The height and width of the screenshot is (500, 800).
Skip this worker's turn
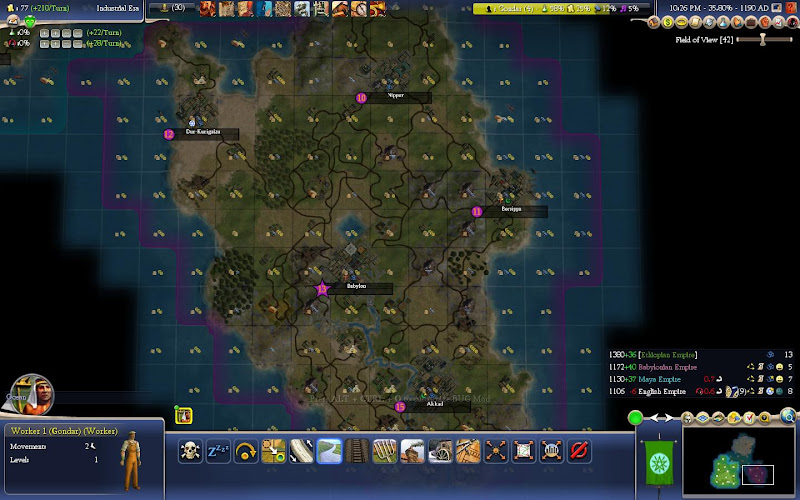[246, 451]
